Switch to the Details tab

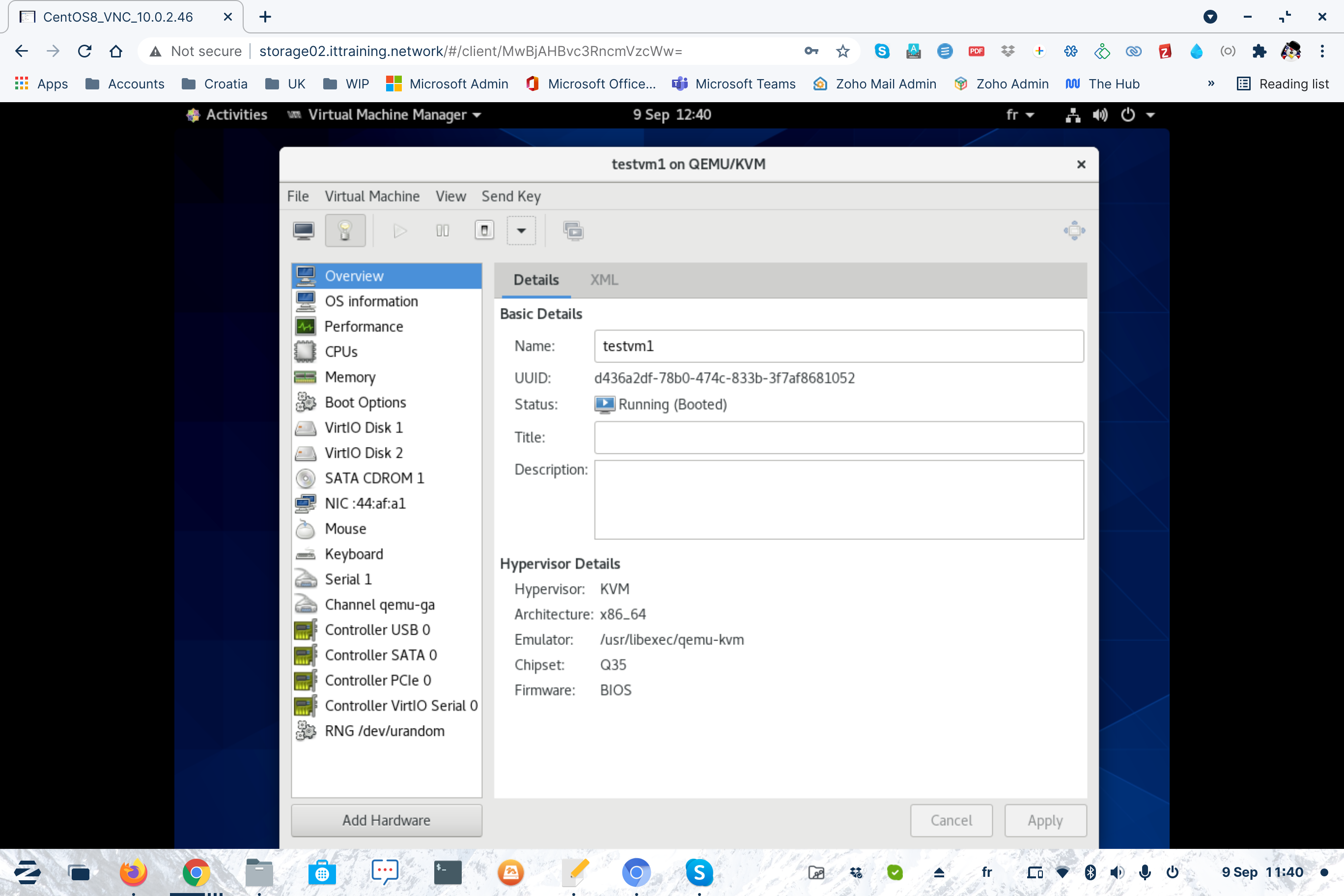[x=536, y=280]
